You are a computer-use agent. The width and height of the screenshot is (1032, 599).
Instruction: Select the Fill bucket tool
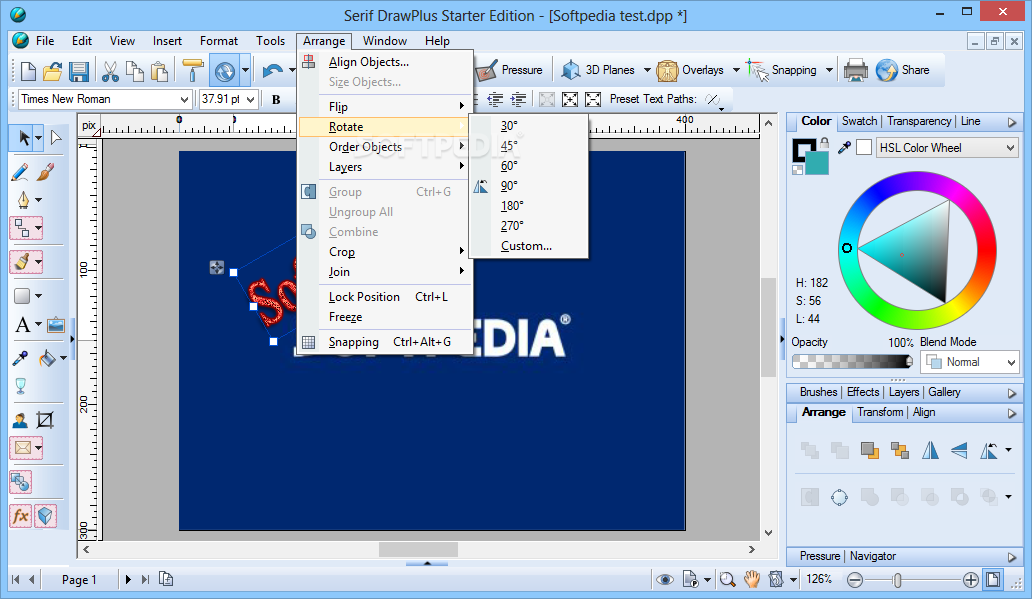(47, 358)
